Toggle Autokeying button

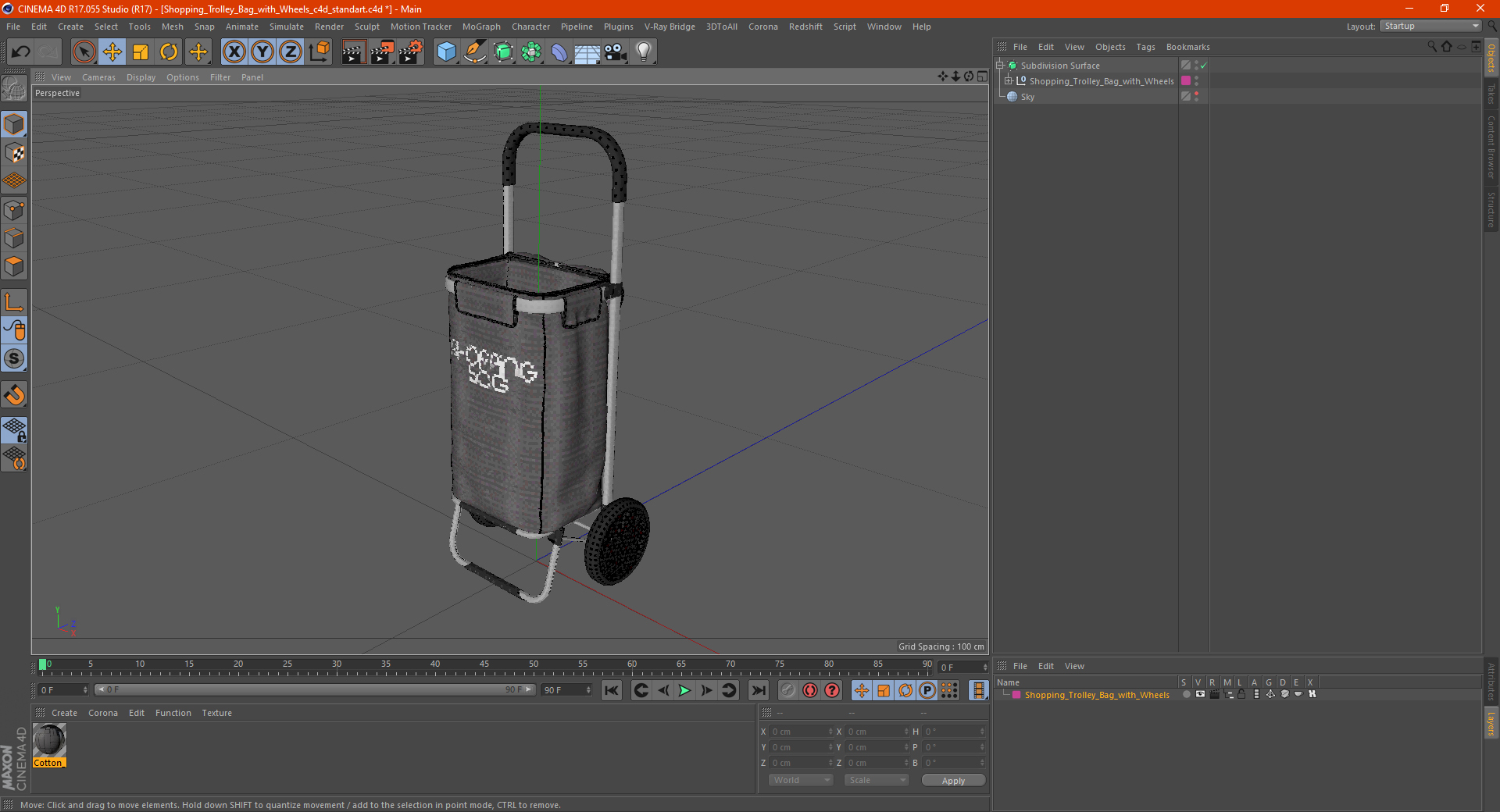click(x=810, y=690)
